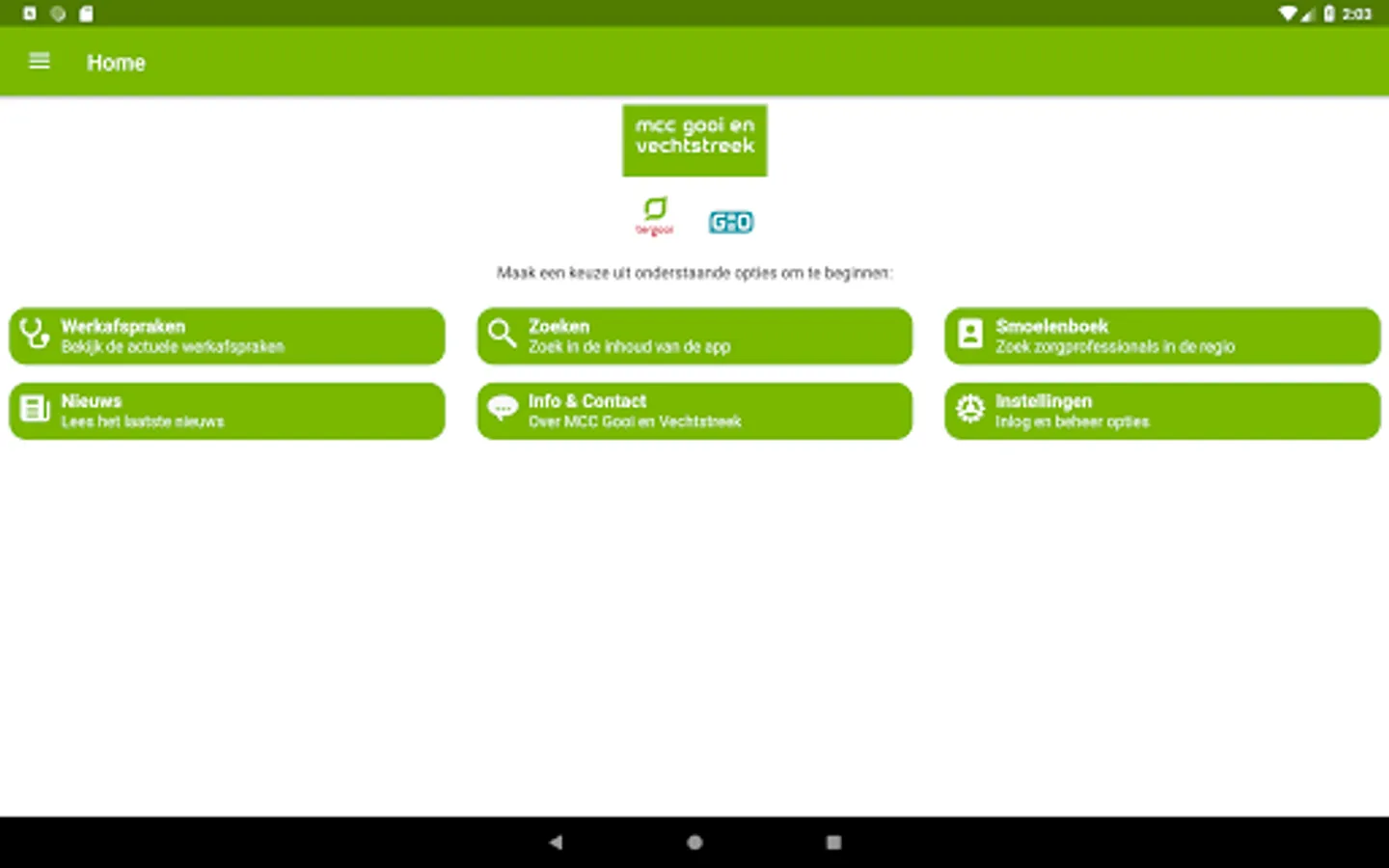
Task: Open the Smoelenboek directory button
Action: [1162, 336]
